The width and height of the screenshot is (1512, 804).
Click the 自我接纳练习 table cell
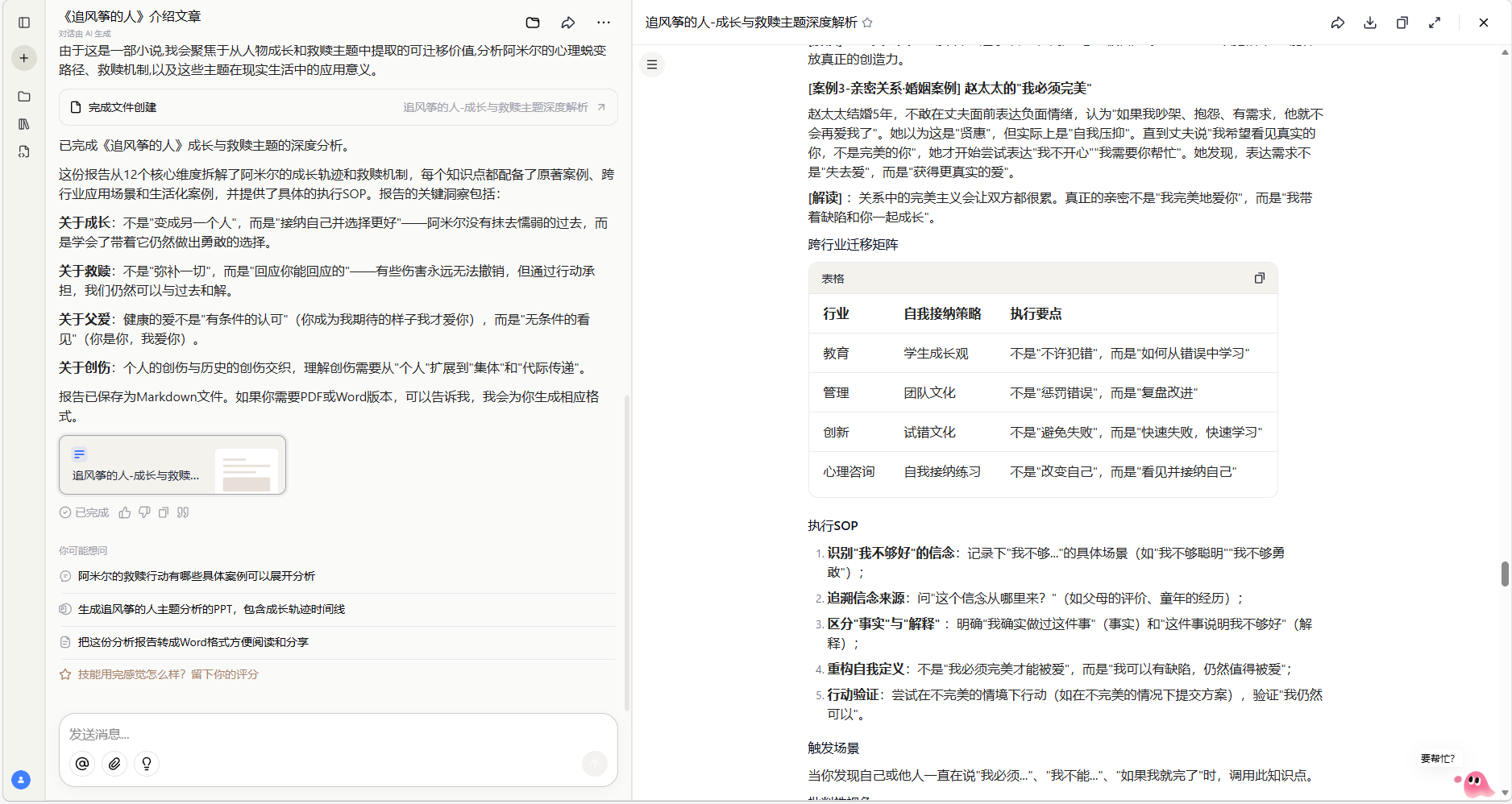tap(942, 471)
